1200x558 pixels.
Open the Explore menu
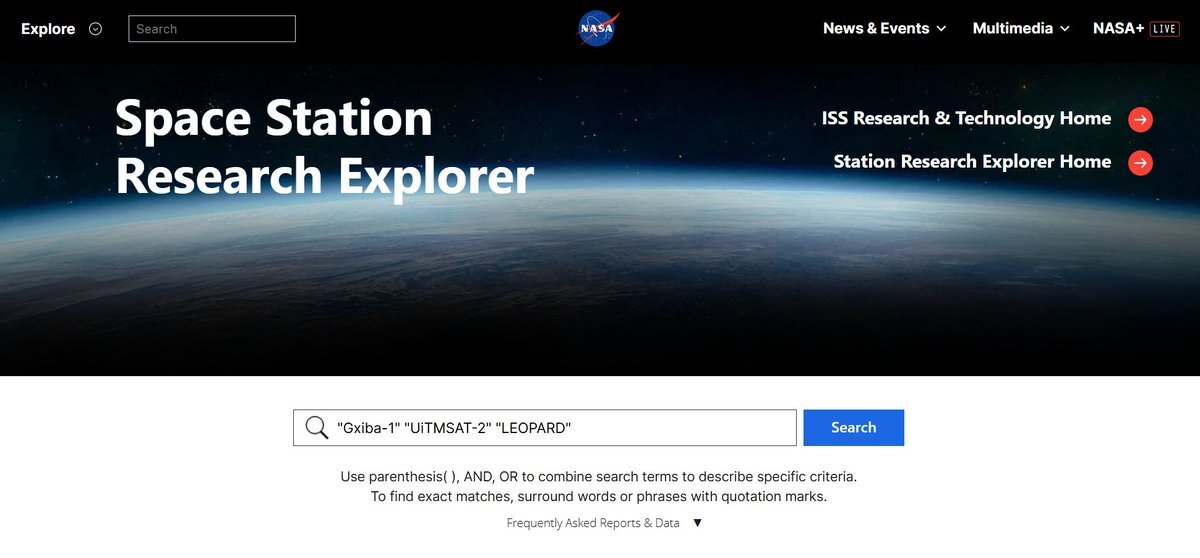pyautogui.click(x=48, y=29)
